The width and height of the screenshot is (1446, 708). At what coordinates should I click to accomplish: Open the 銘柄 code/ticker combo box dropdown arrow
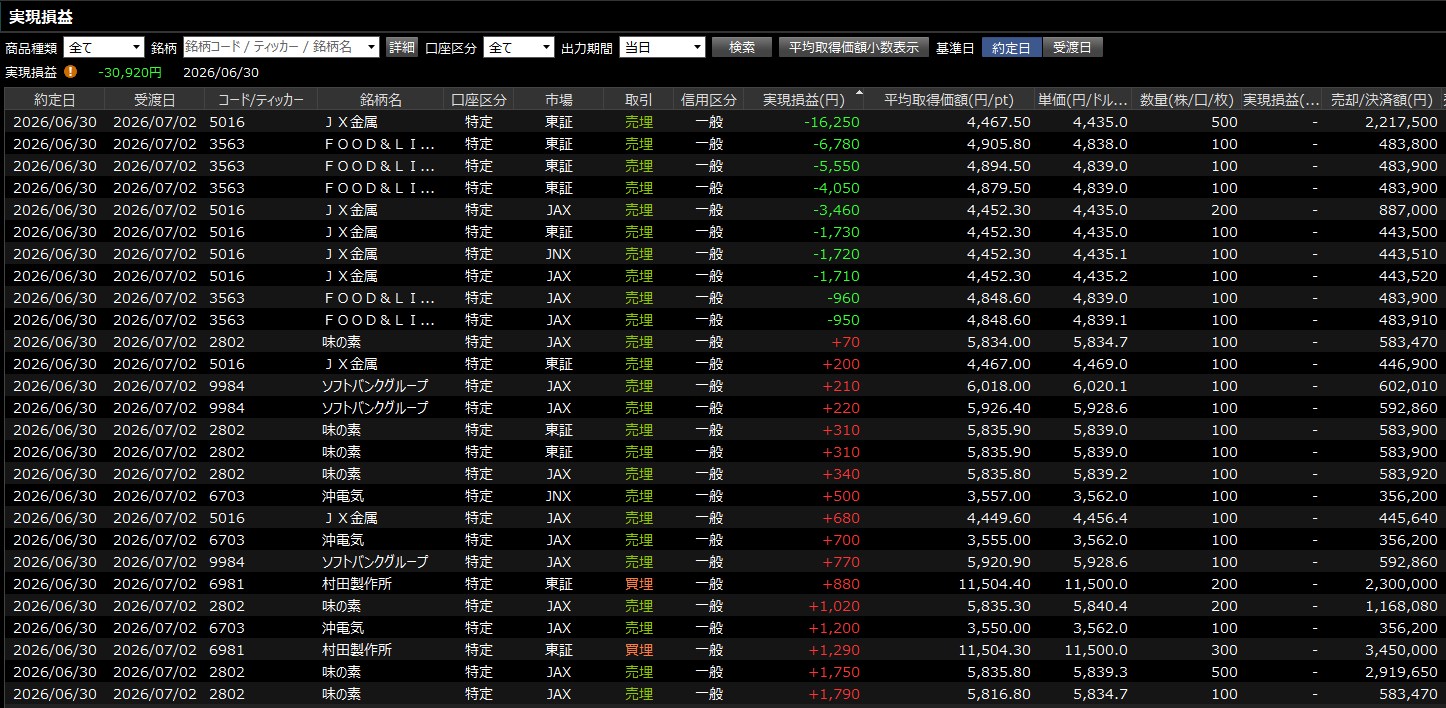pos(372,47)
